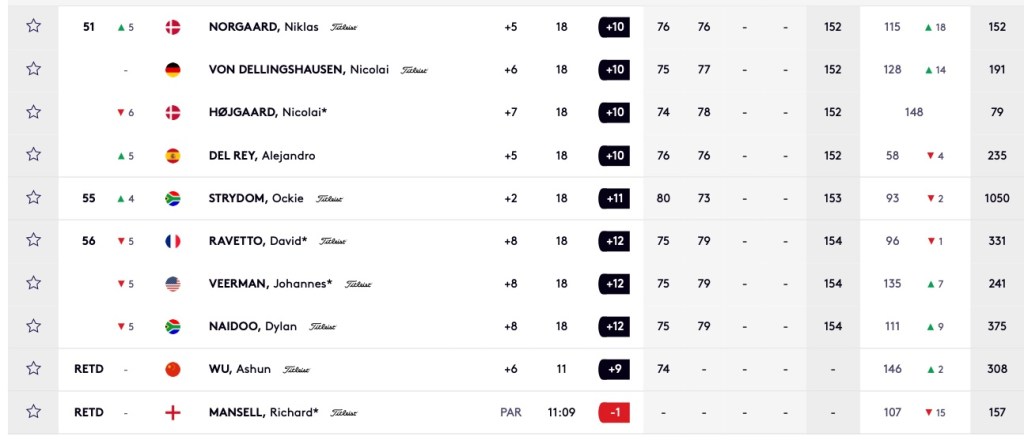Click Titleist logo next to Wu
Screen dimensions: 1024x444
(x=297, y=369)
